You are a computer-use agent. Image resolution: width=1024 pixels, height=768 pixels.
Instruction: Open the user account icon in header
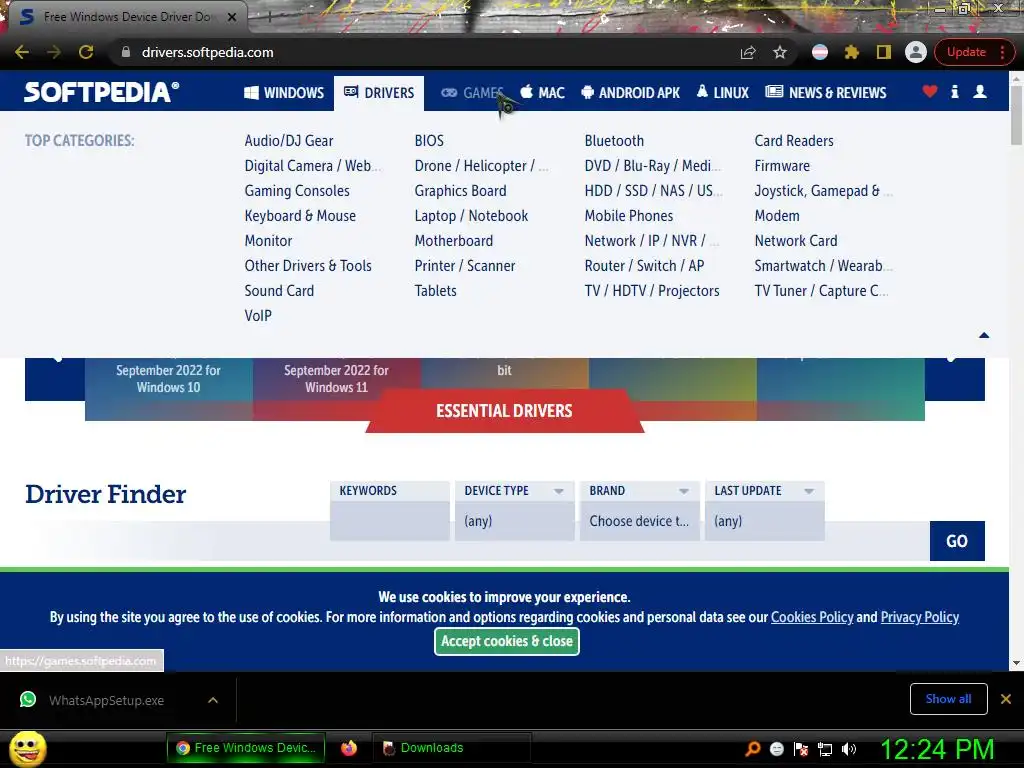[x=980, y=91]
